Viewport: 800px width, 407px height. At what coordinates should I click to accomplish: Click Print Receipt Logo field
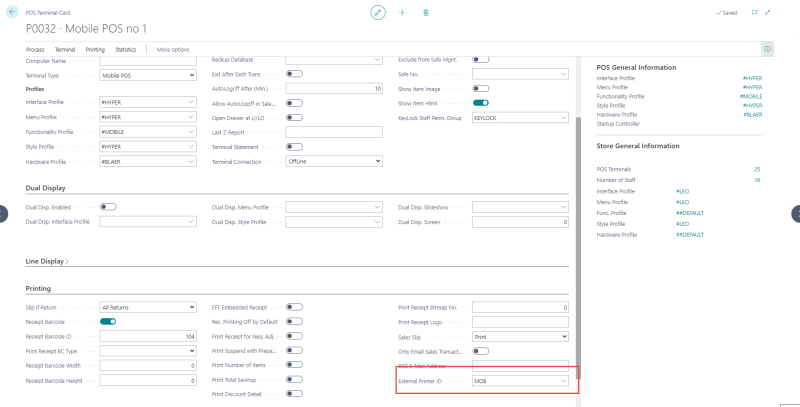click(x=520, y=322)
